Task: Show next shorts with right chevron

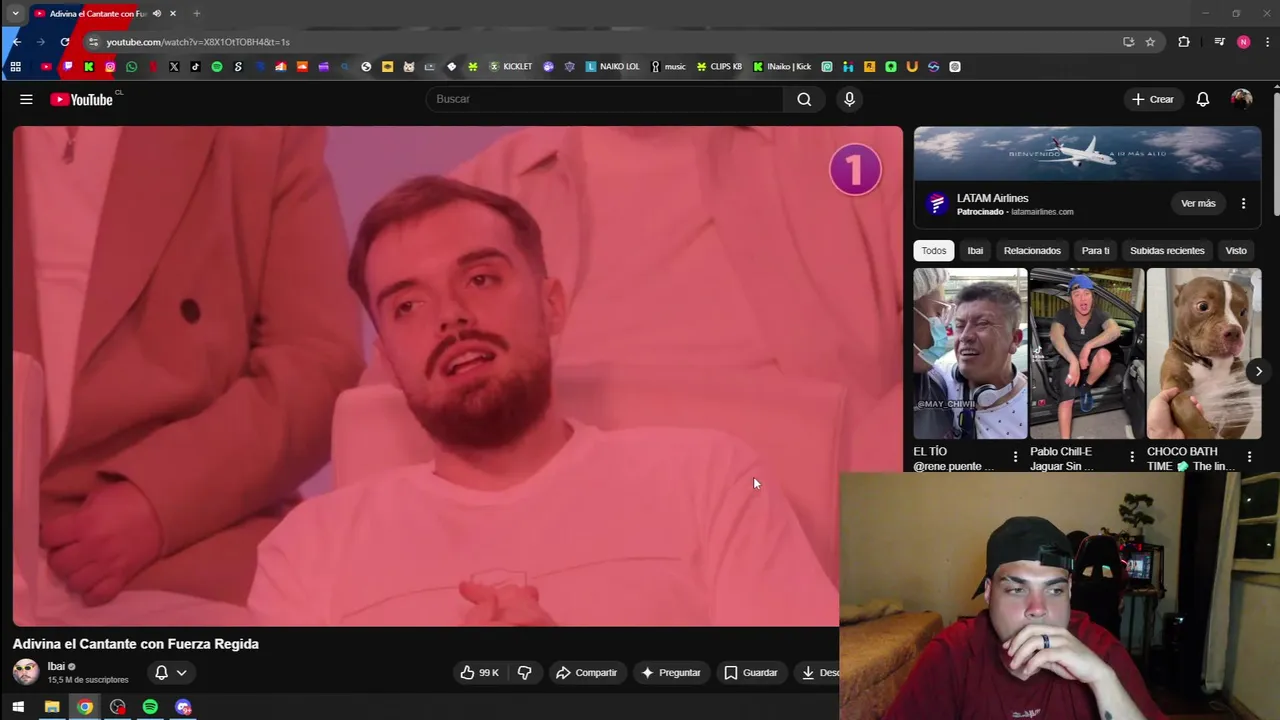Action: (x=1258, y=371)
